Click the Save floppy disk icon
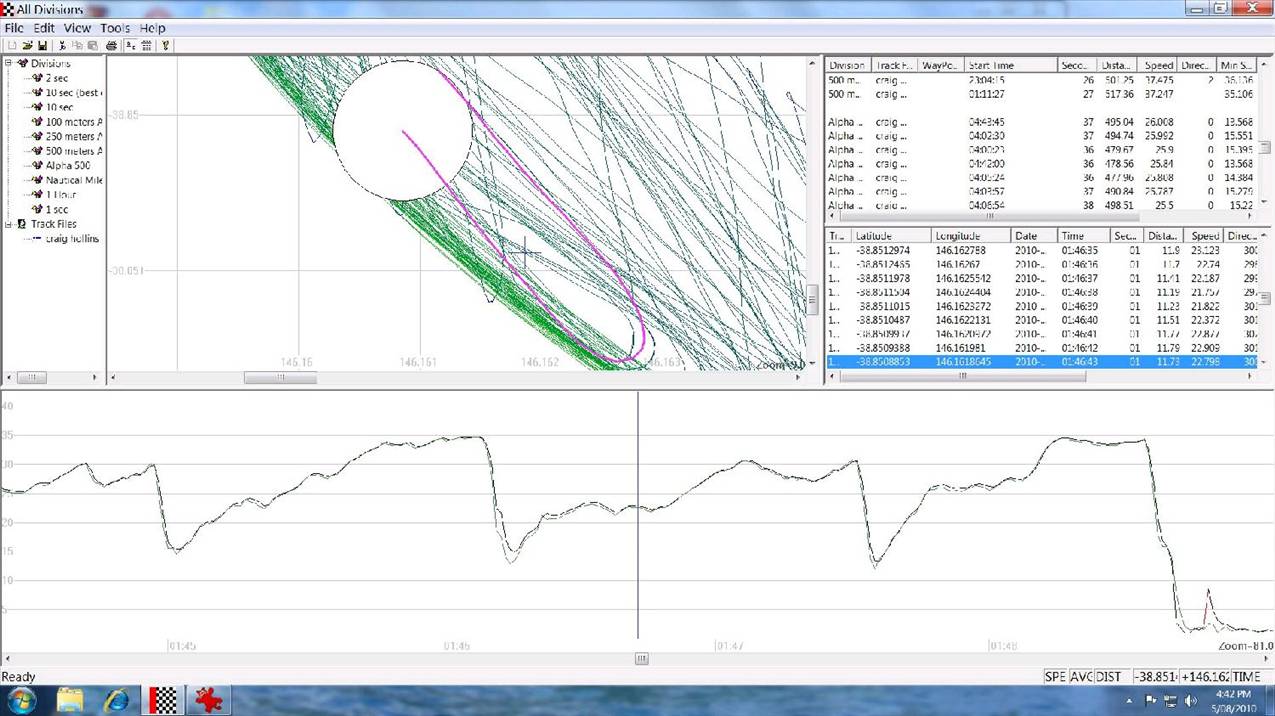 click(x=42, y=45)
